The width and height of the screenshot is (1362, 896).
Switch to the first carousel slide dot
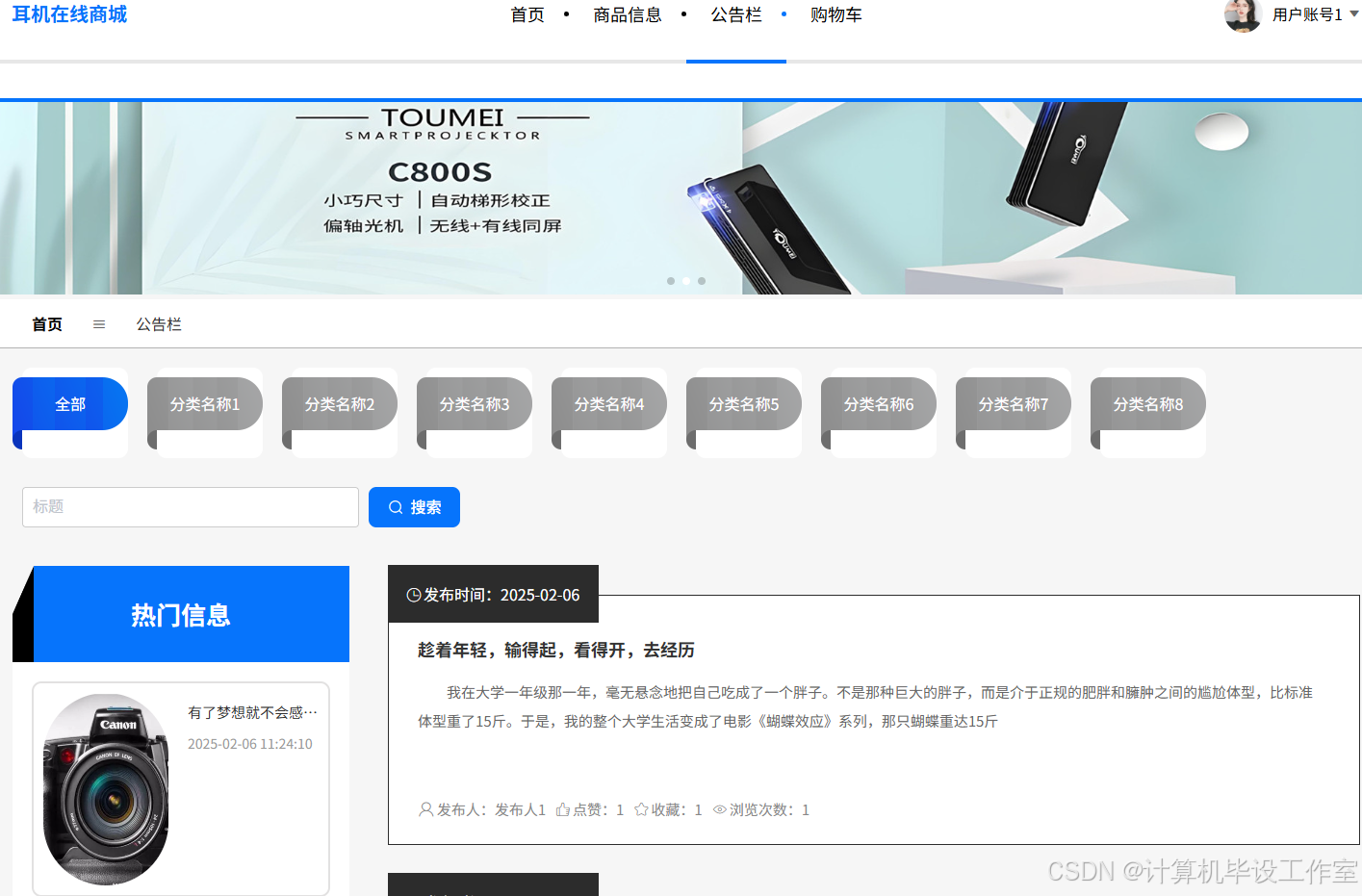(671, 281)
